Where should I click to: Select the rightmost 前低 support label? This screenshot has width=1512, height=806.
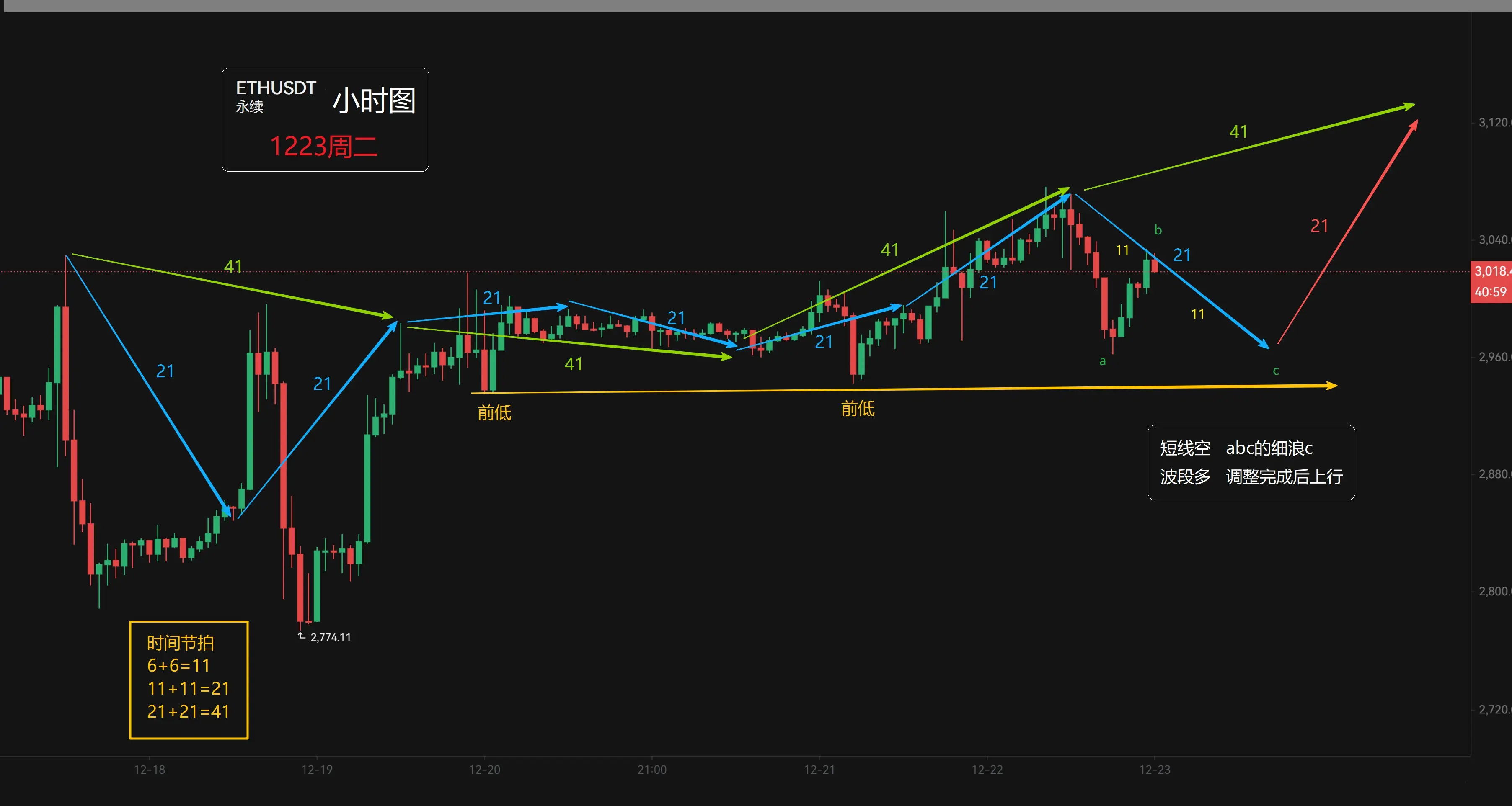point(858,408)
